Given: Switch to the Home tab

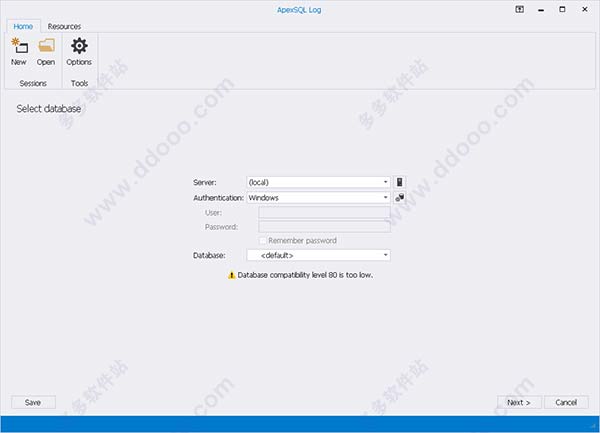Looking at the screenshot, I should click(23, 26).
